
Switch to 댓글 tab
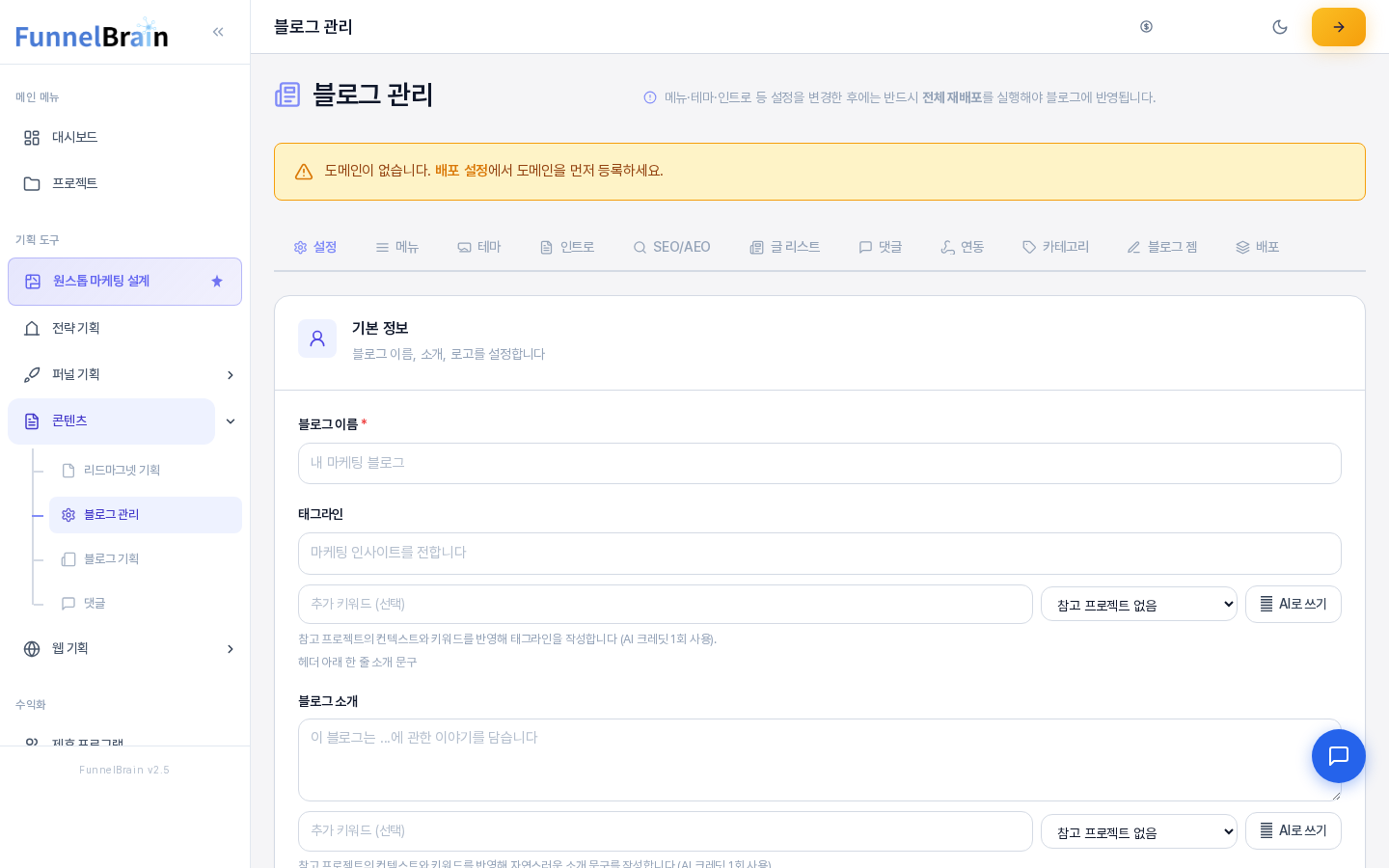(881, 247)
